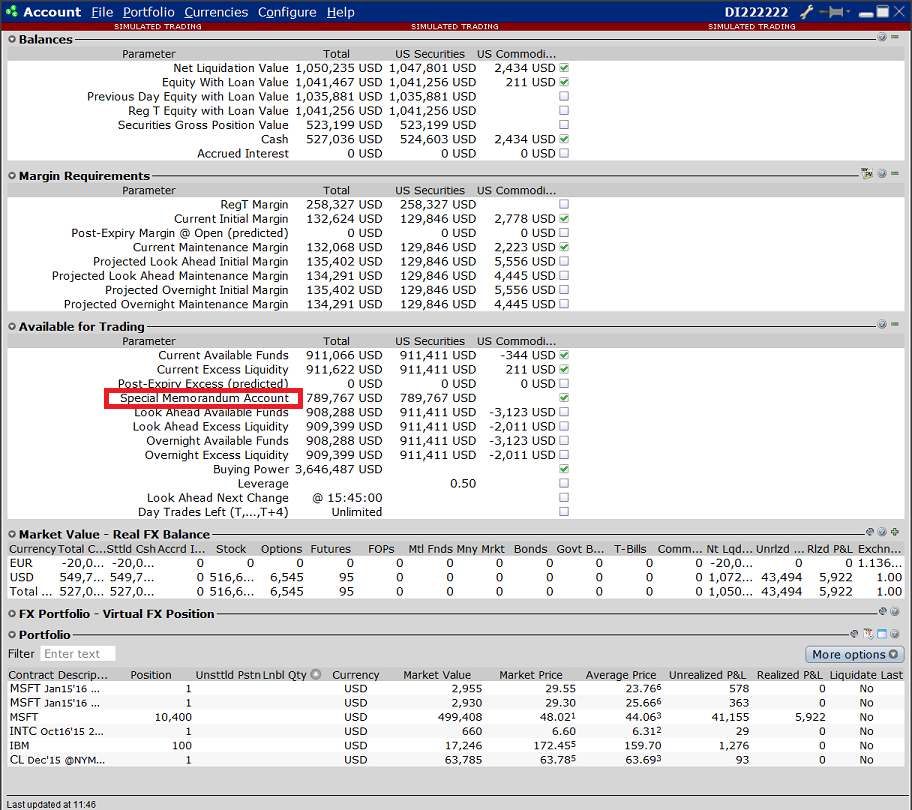The width and height of the screenshot is (912, 810).
Task: Uncheck the Current Available Funds checkbox
Action: (564, 355)
